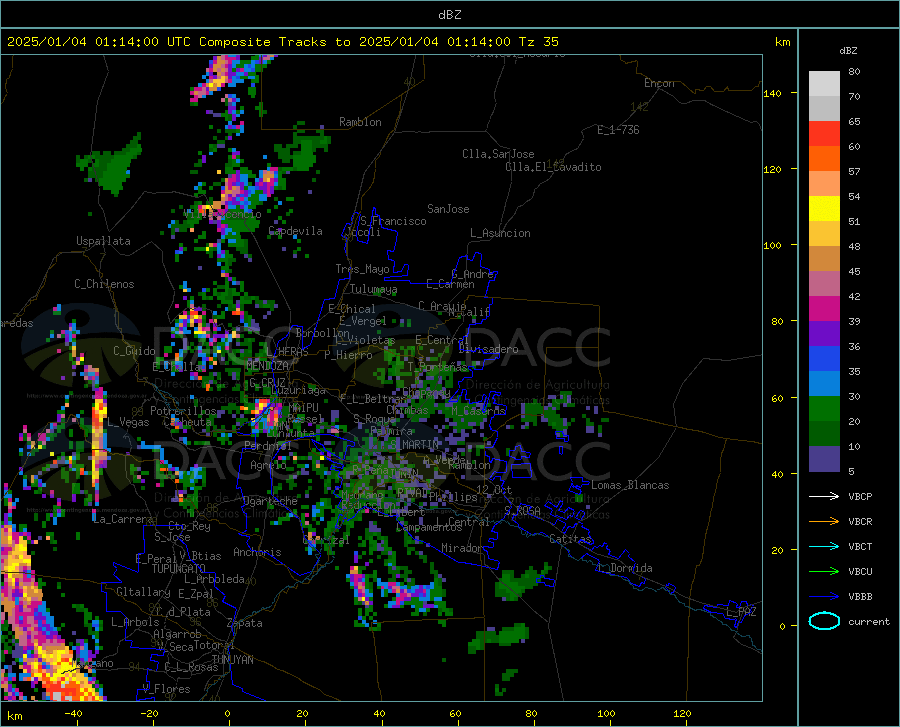The width and height of the screenshot is (900, 727).
Task: Click the 140 km tick on right axis
Action: click(772, 94)
